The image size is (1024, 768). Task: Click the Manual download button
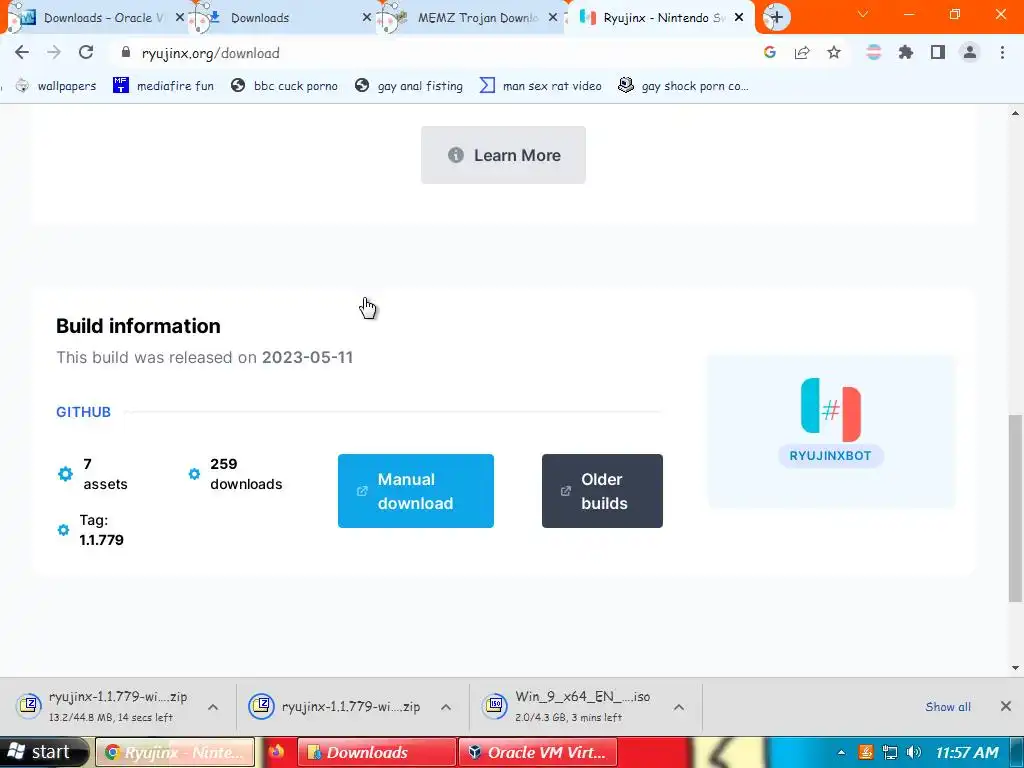click(415, 491)
